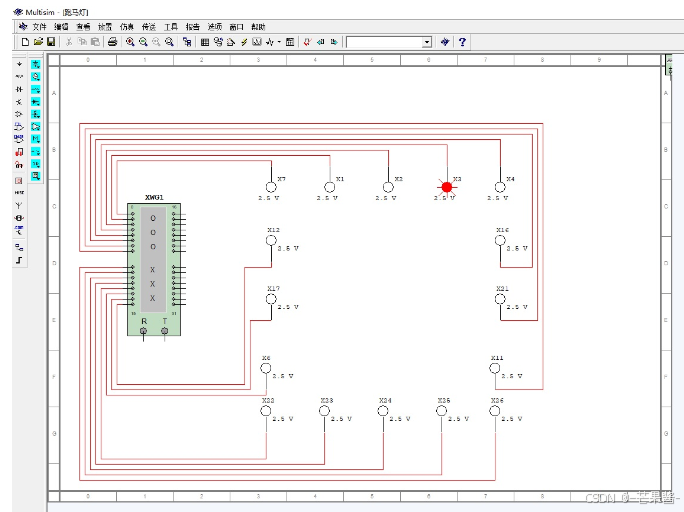Zoom in using the first magnifier icon

tap(130, 42)
